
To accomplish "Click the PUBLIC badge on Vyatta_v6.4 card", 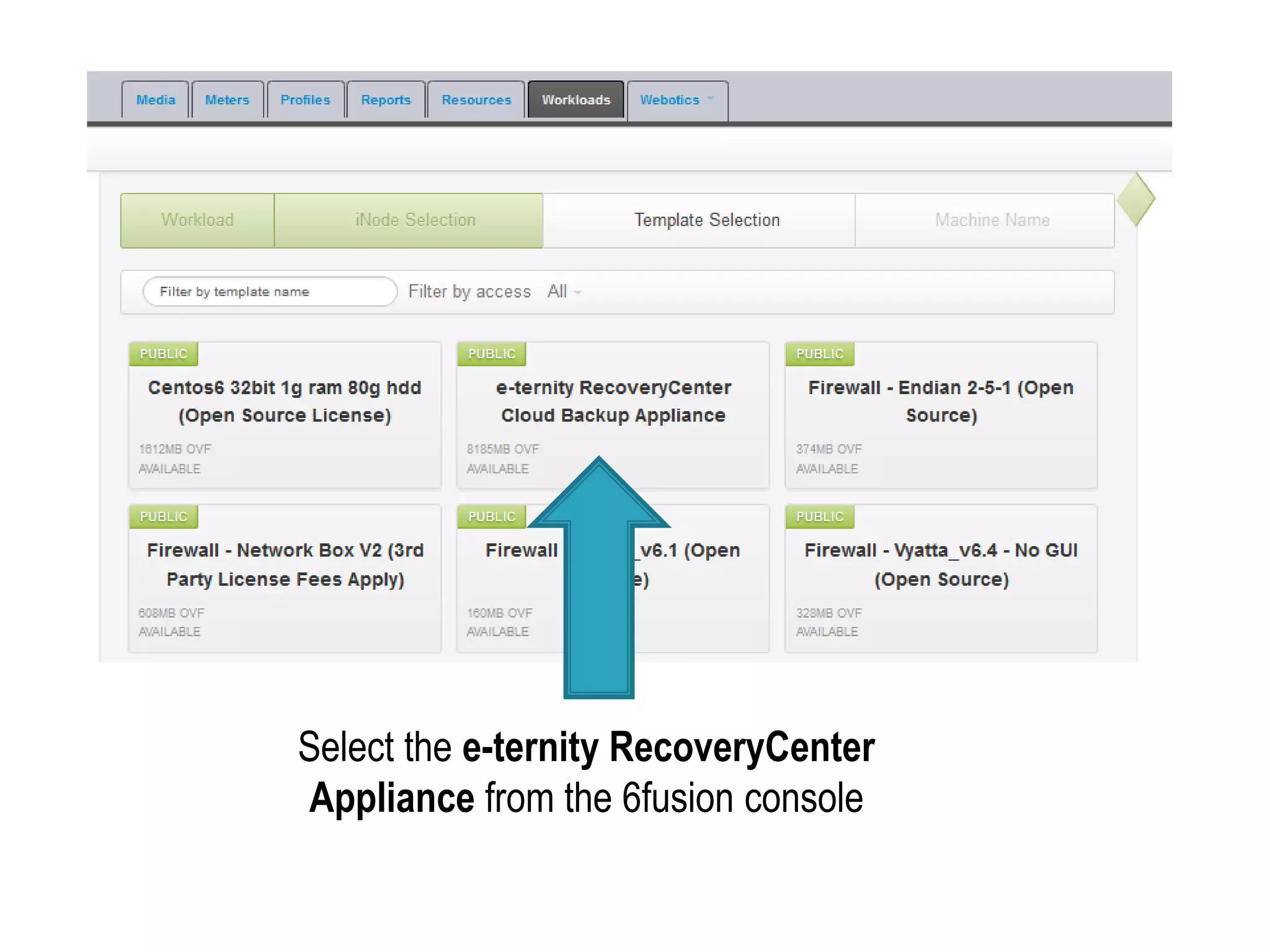I will [819, 517].
